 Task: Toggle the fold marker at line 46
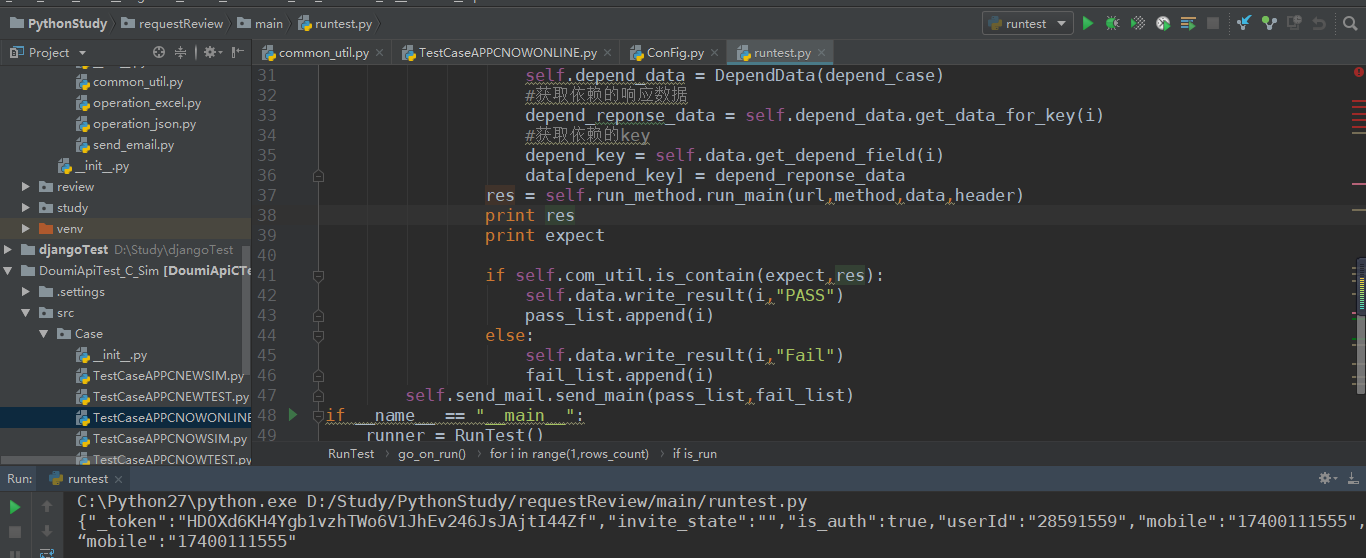point(318,375)
